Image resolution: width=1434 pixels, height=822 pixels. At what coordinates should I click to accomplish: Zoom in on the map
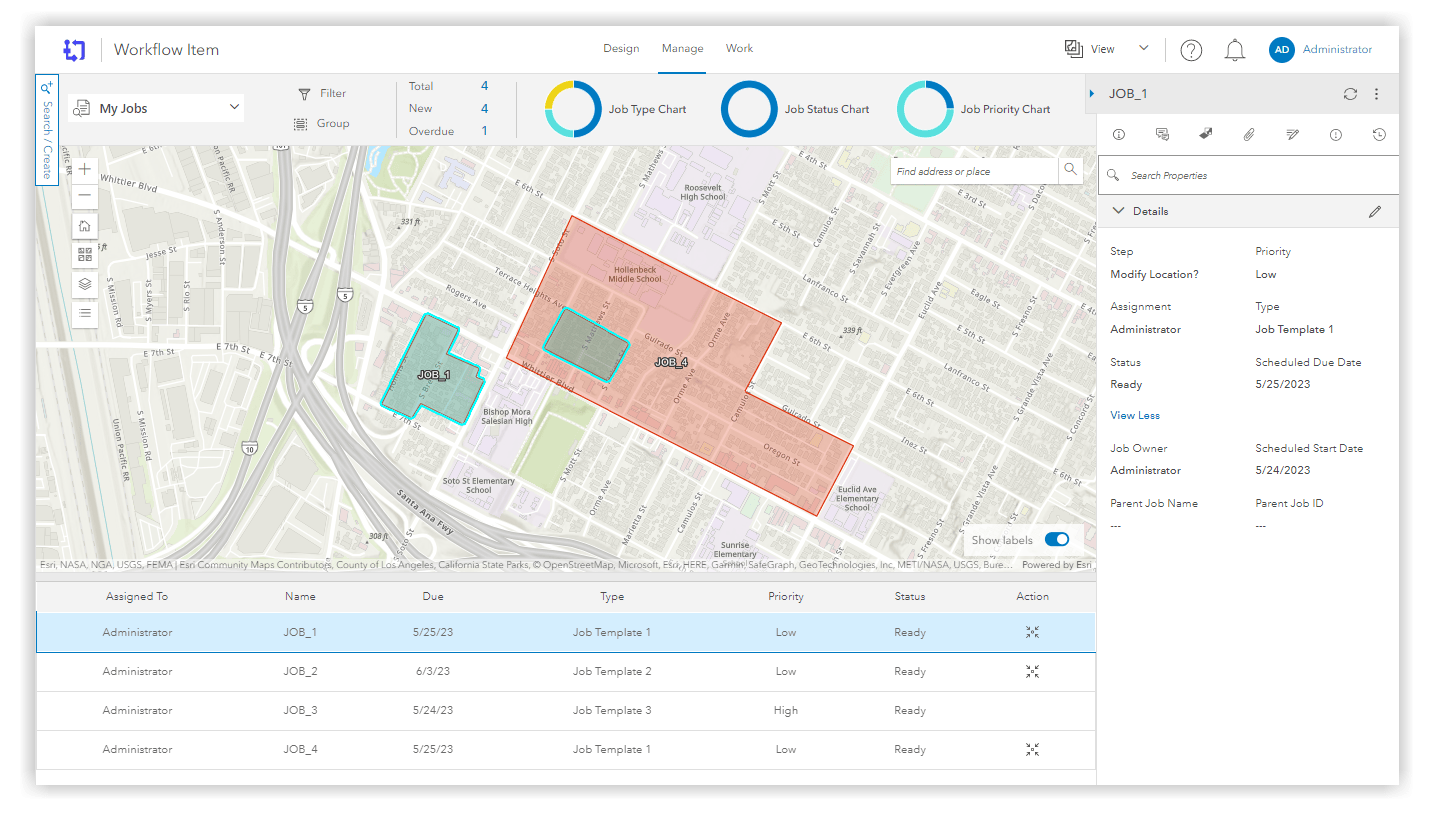(85, 169)
